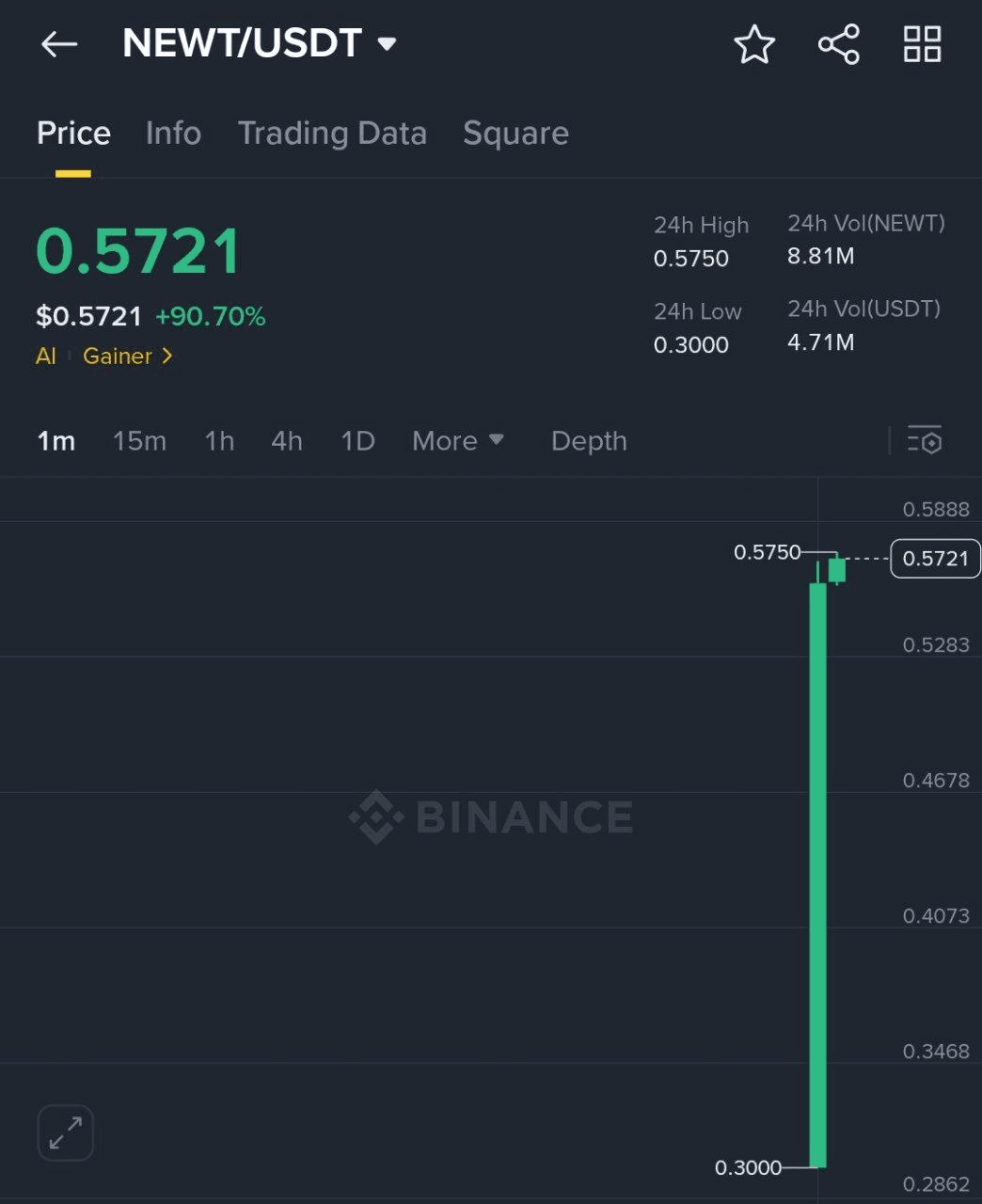
Task: Tap the +90.70% change value
Action: pyautogui.click(x=211, y=316)
